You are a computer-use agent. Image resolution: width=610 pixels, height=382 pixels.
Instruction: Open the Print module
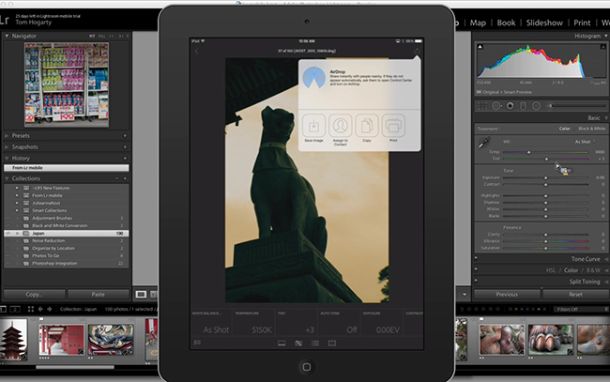[582, 23]
